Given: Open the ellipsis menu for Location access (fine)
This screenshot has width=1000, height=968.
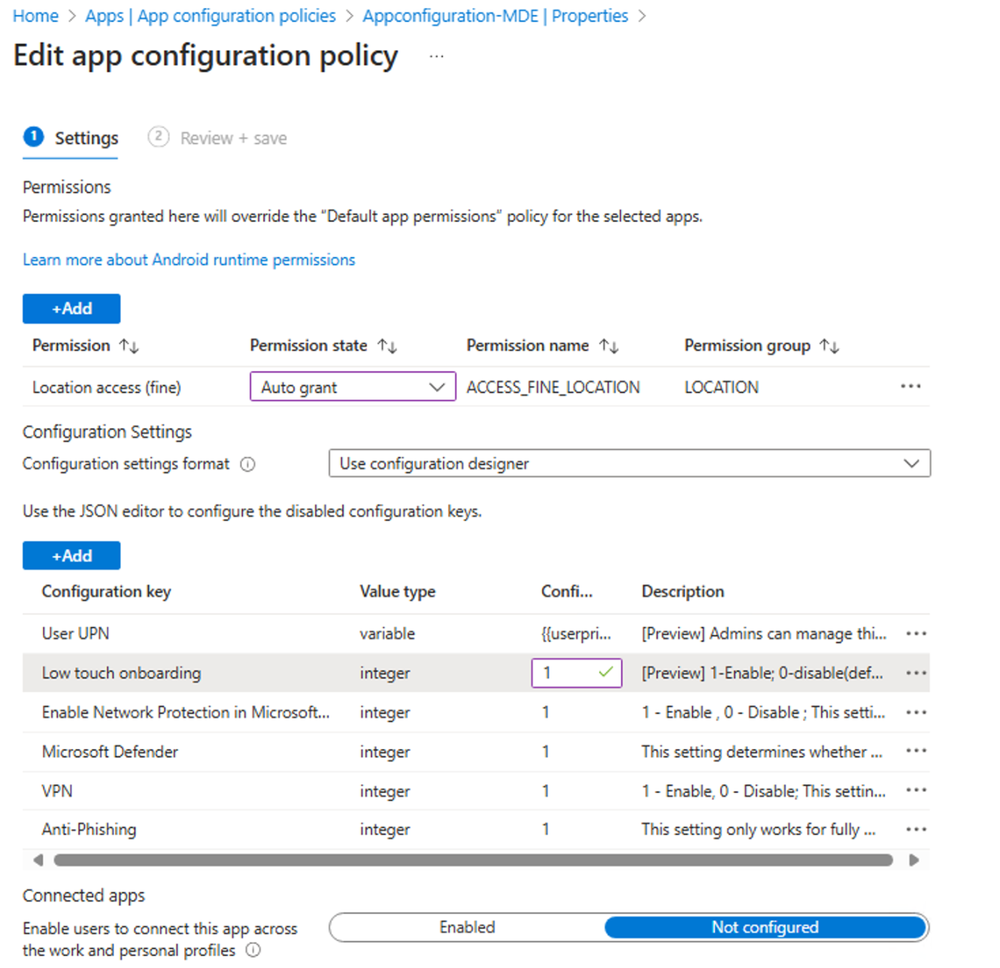Looking at the screenshot, I should (x=911, y=387).
